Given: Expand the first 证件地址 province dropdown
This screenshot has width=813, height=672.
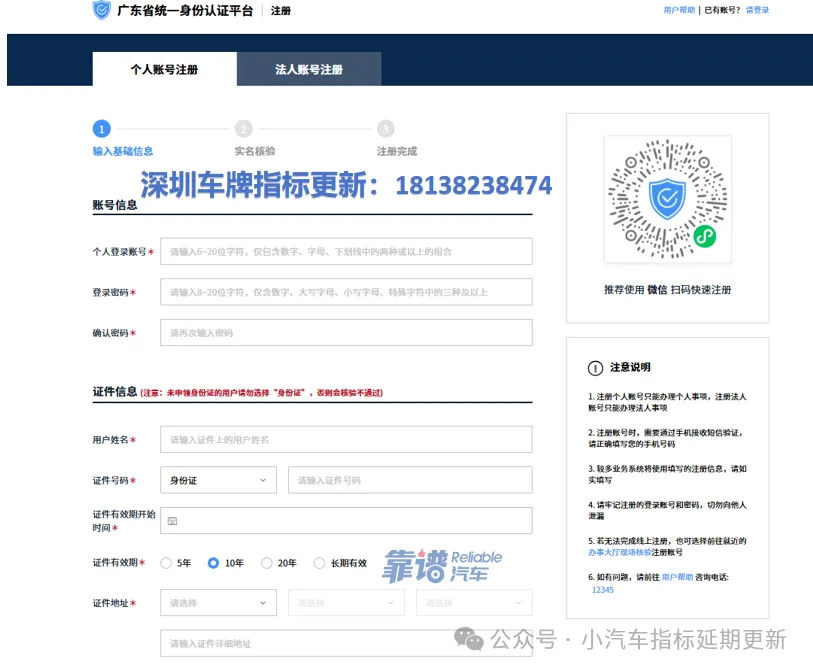Looking at the screenshot, I should (x=218, y=603).
